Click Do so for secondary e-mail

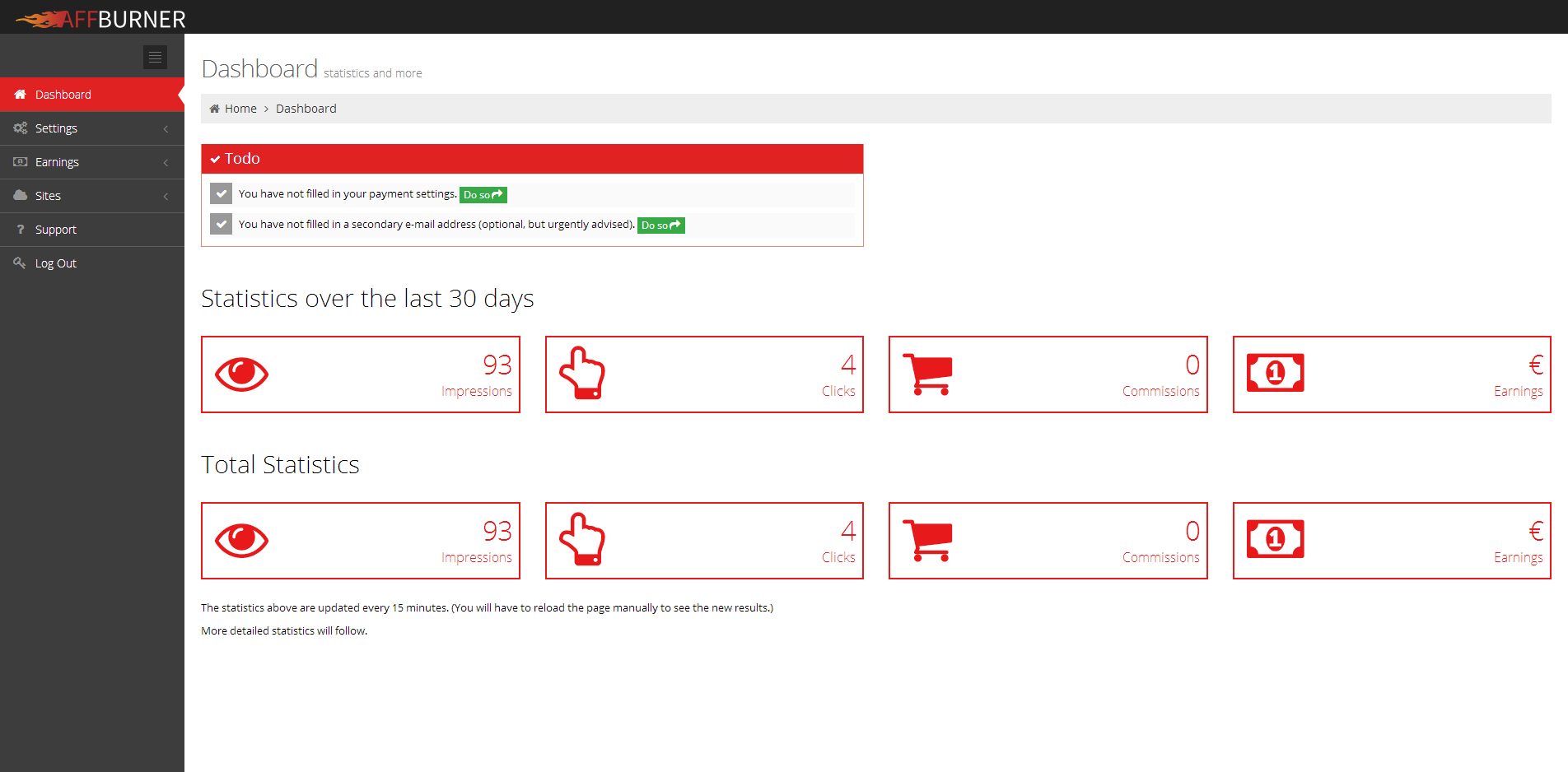661,226
